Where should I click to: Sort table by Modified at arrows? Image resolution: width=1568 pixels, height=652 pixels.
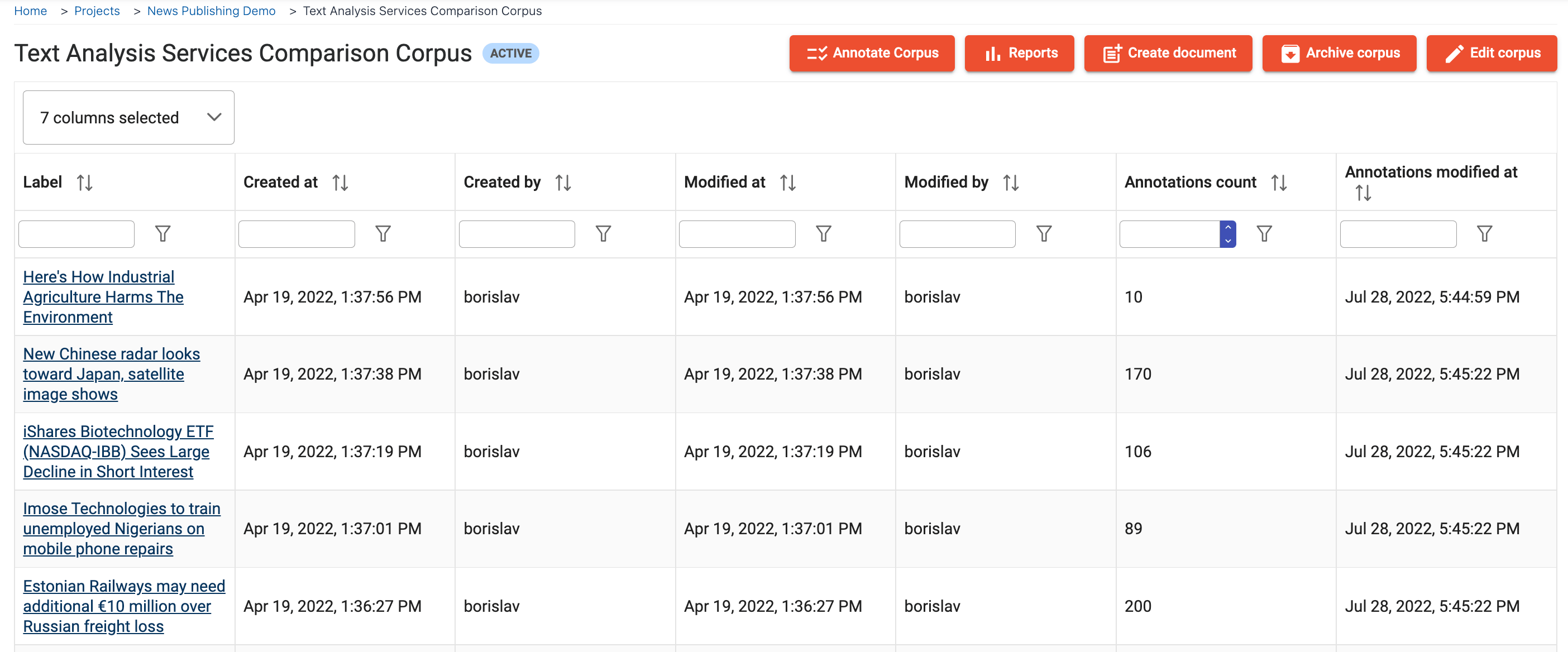[788, 183]
